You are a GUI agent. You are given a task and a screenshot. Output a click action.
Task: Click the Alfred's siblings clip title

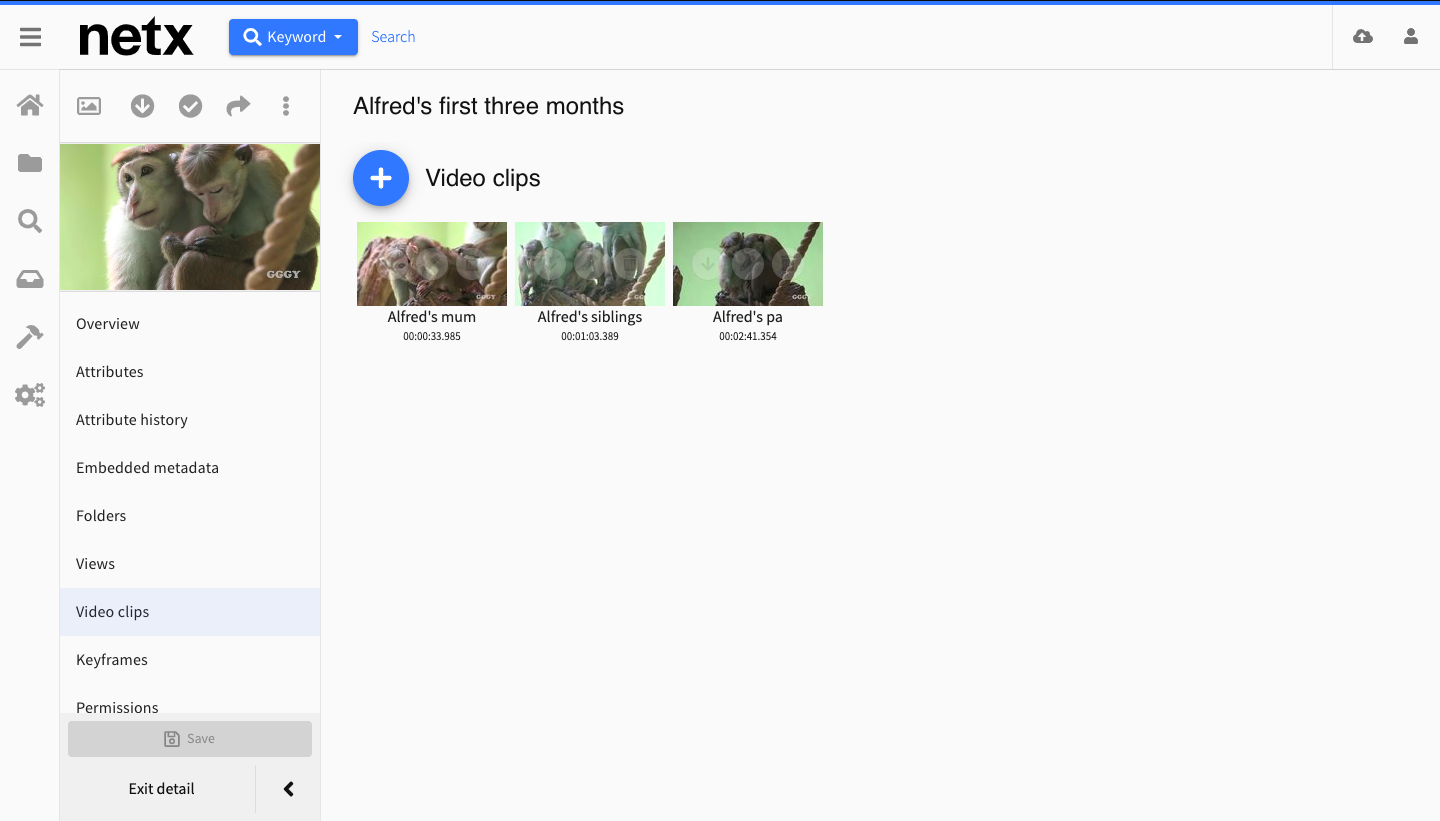click(590, 317)
